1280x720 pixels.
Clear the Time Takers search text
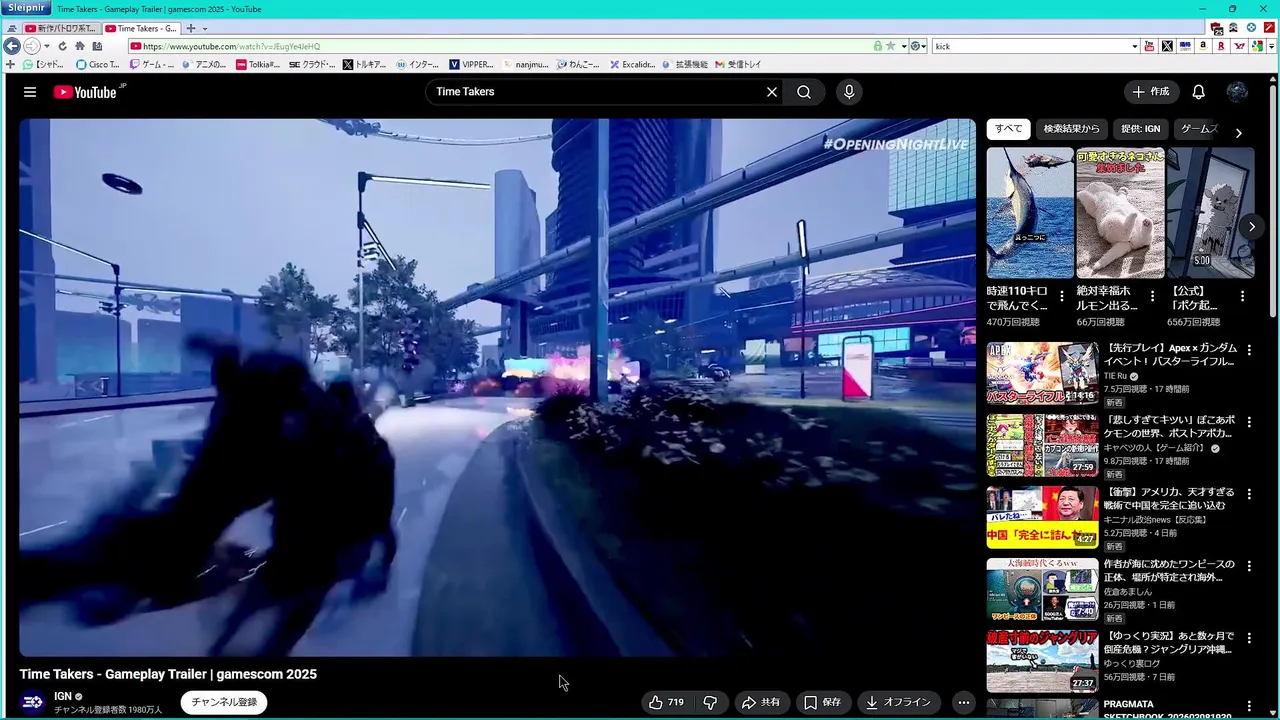(x=772, y=92)
